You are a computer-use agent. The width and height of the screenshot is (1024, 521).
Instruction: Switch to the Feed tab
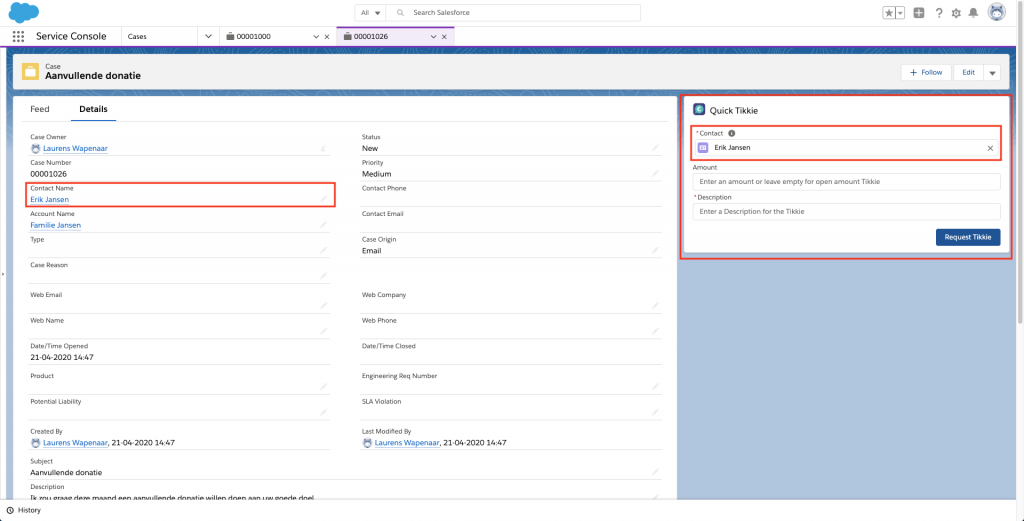pyautogui.click(x=40, y=109)
